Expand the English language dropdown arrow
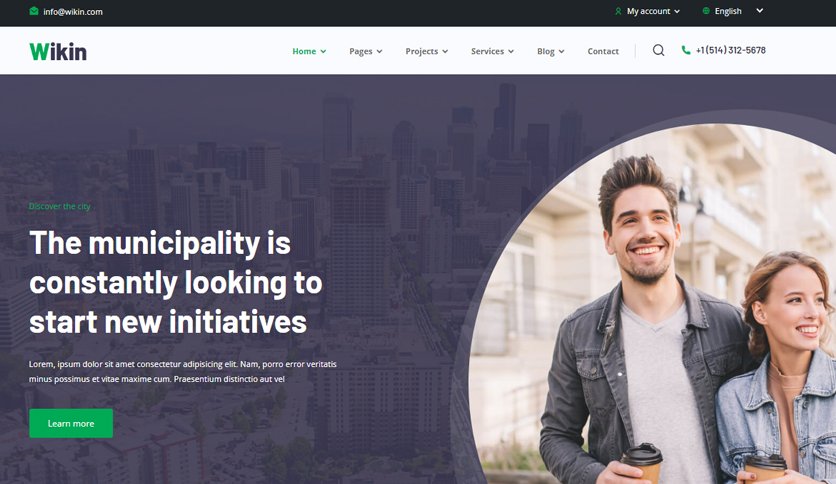 [760, 11]
